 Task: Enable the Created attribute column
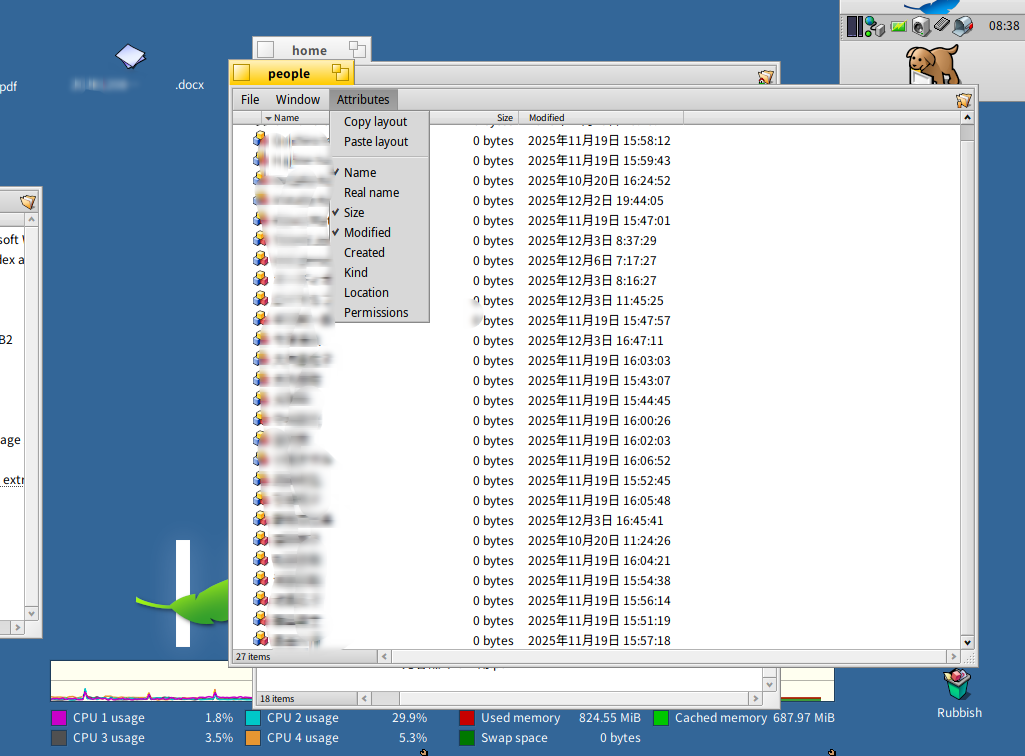tap(364, 253)
